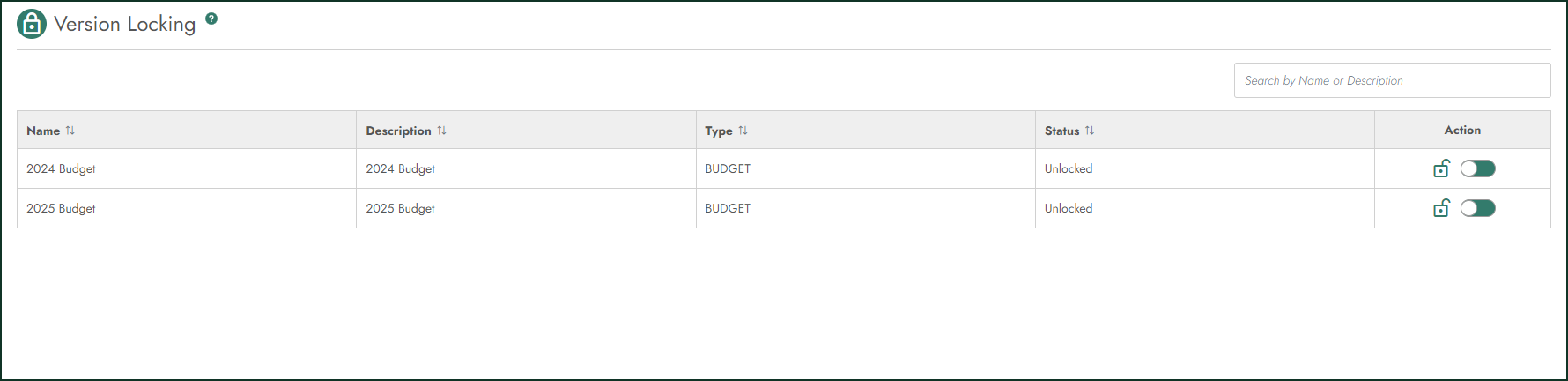1568x381 pixels.
Task: Toggle the lock switch for 2025 Budget
Action: (x=1478, y=208)
